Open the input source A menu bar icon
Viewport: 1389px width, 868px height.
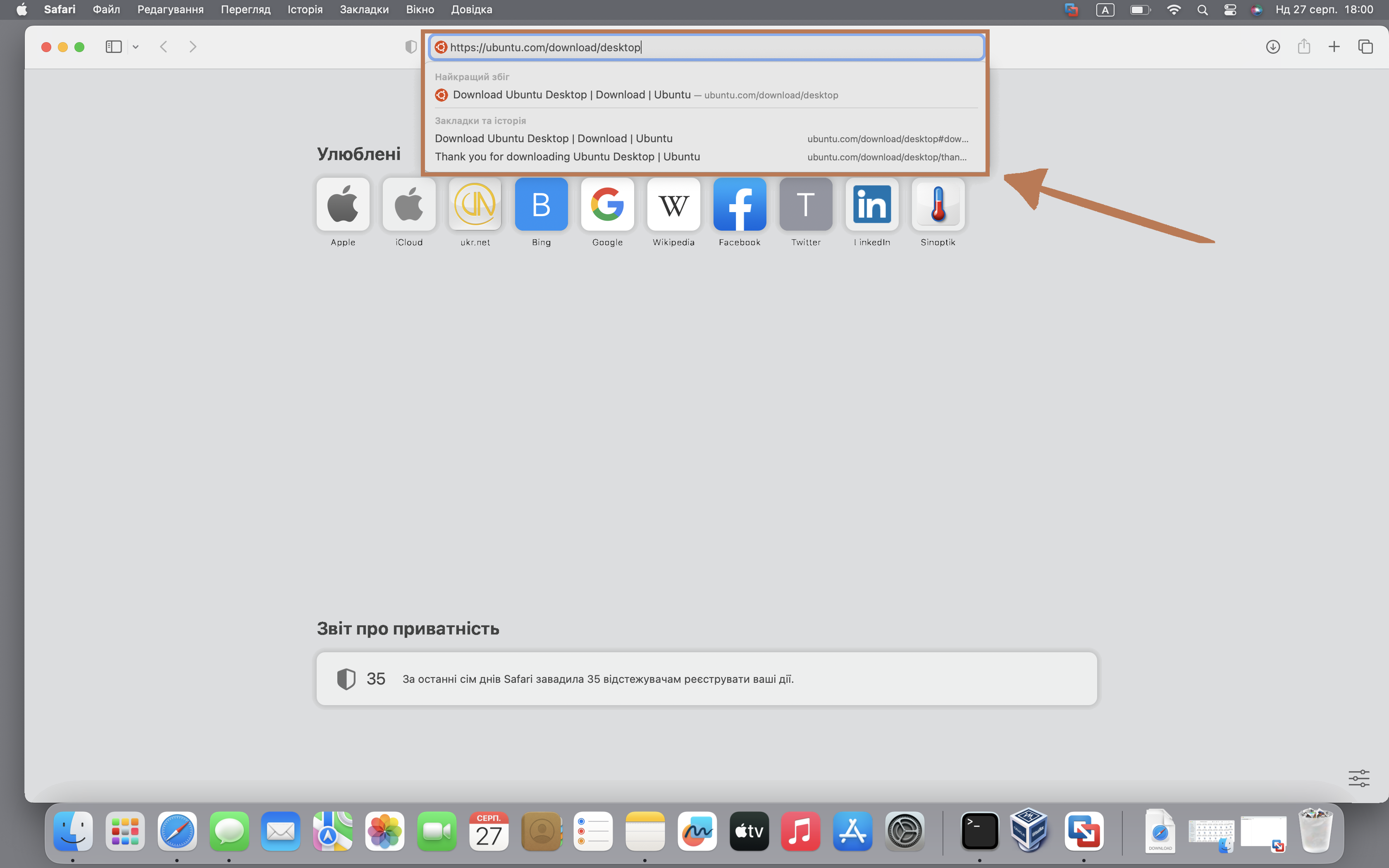1105,10
